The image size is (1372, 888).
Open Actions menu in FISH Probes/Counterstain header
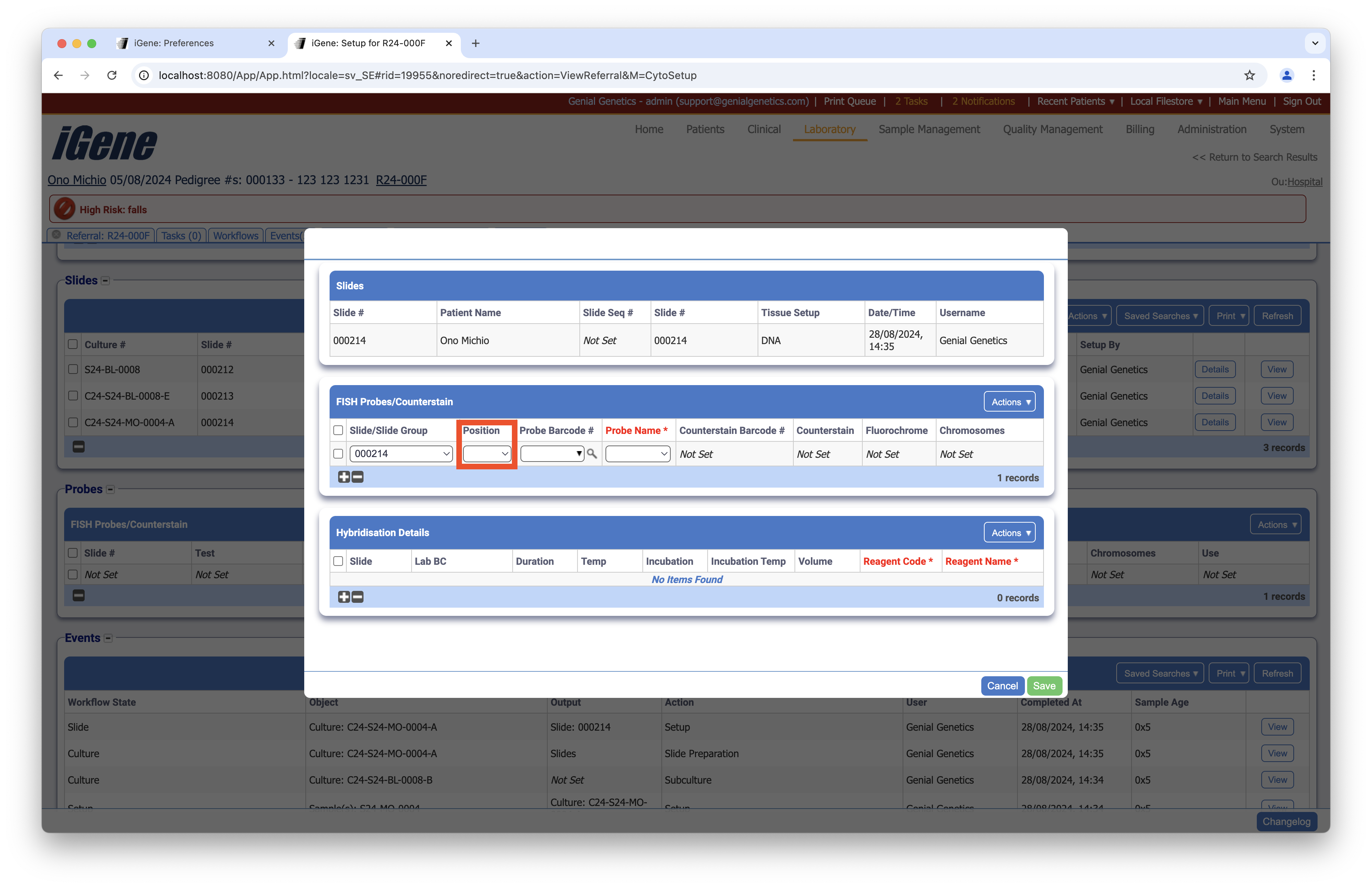tap(1009, 402)
